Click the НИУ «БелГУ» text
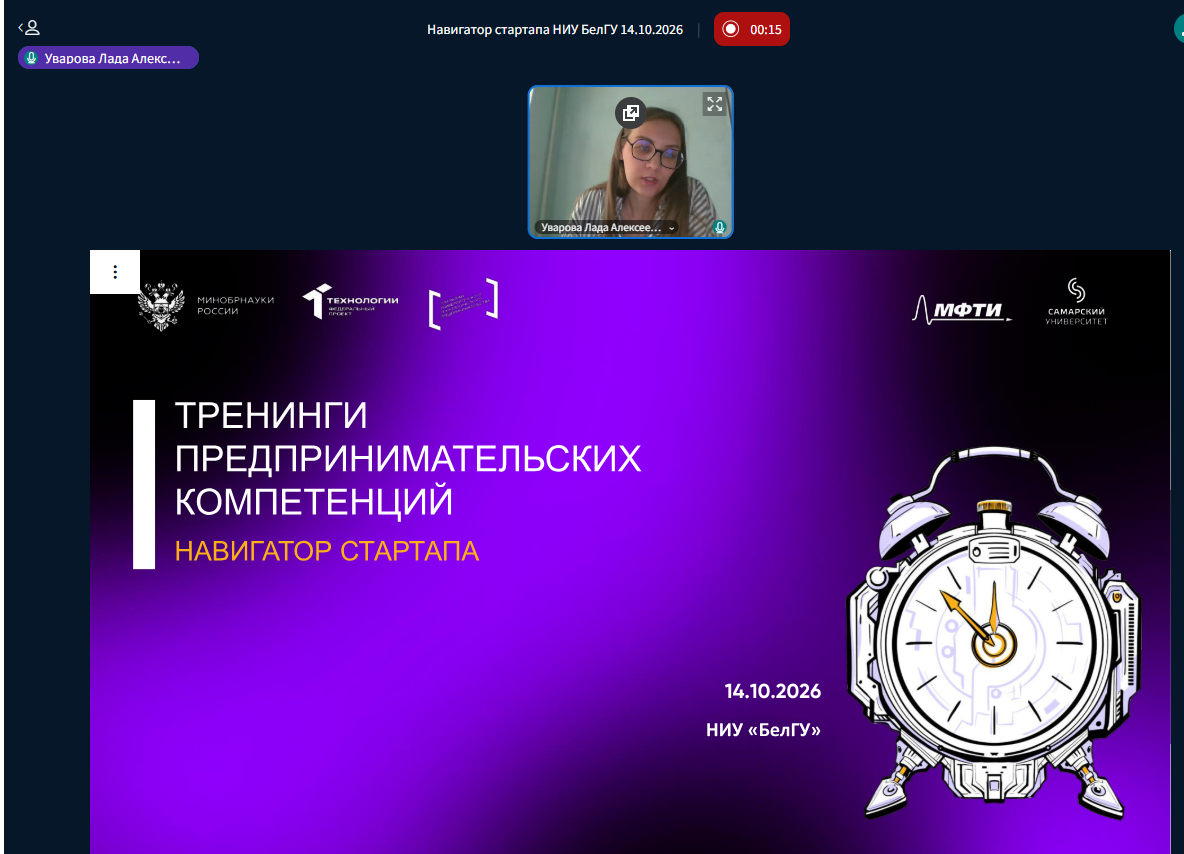 pos(763,729)
